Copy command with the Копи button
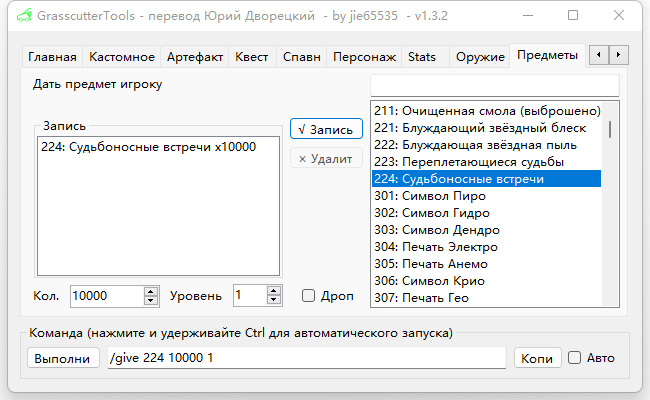This screenshot has height=400, width=650. click(x=537, y=358)
